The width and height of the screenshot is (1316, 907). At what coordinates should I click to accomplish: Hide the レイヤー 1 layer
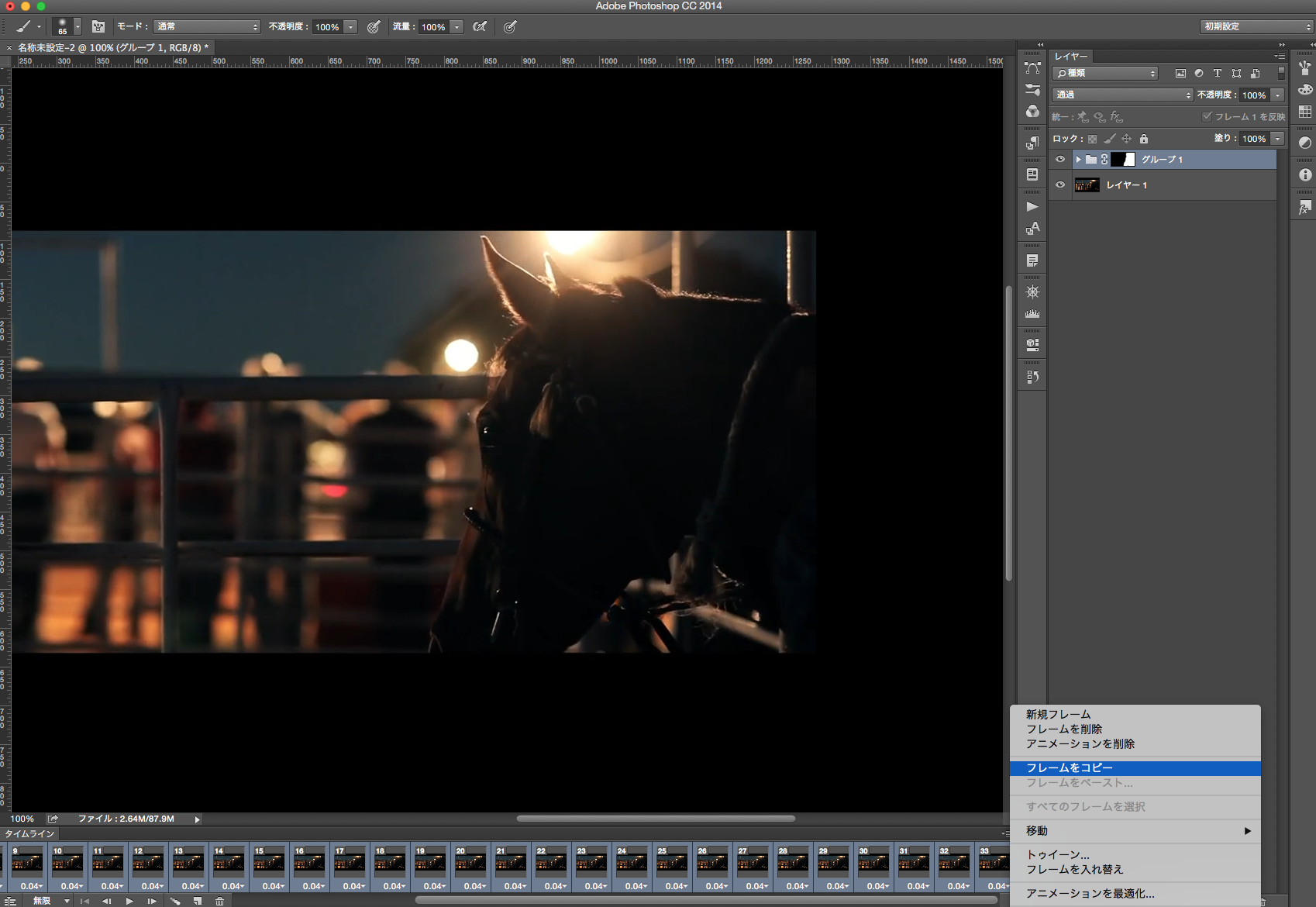[x=1060, y=185]
